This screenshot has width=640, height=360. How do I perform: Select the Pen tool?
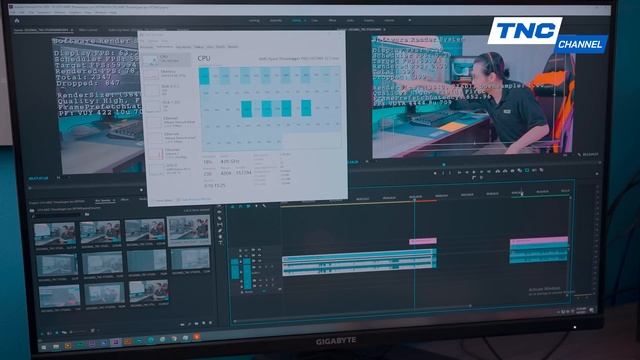coord(220,231)
